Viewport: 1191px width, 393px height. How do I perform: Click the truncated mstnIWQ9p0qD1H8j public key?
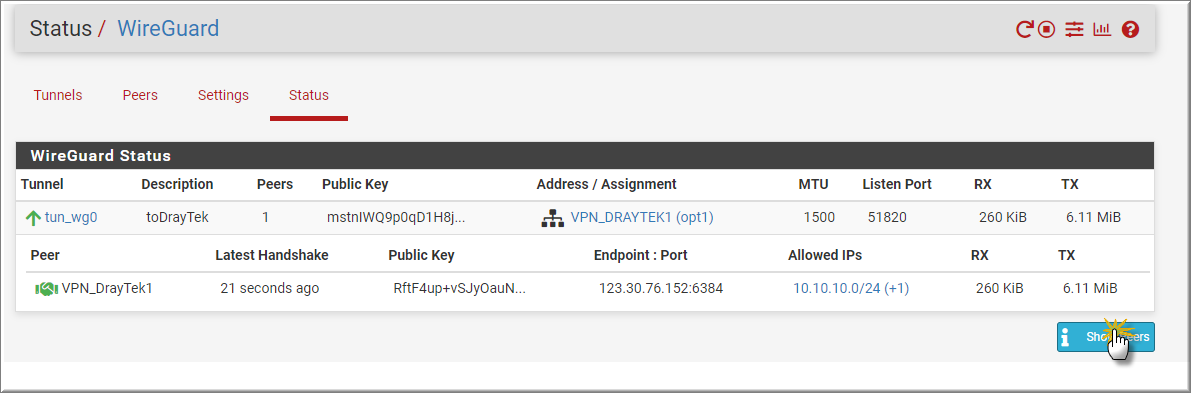click(x=396, y=217)
